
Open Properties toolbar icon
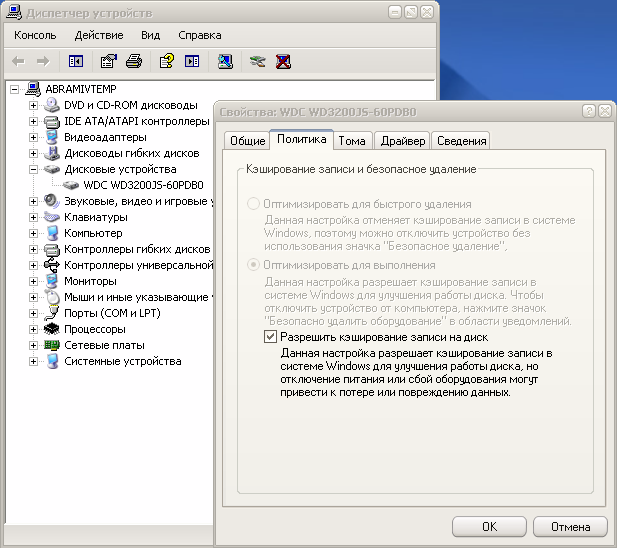pyautogui.click(x=109, y=61)
